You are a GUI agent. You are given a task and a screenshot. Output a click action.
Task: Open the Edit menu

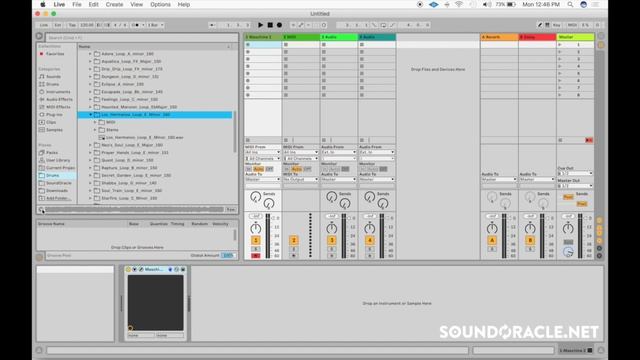click(93, 4)
